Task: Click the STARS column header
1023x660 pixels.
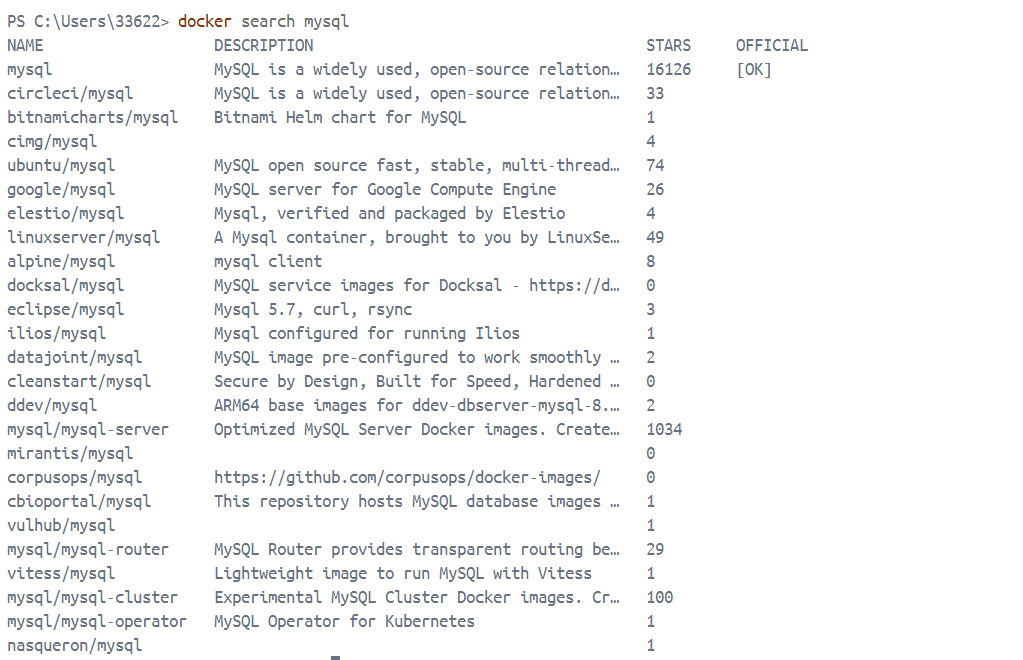Action: tap(668, 46)
